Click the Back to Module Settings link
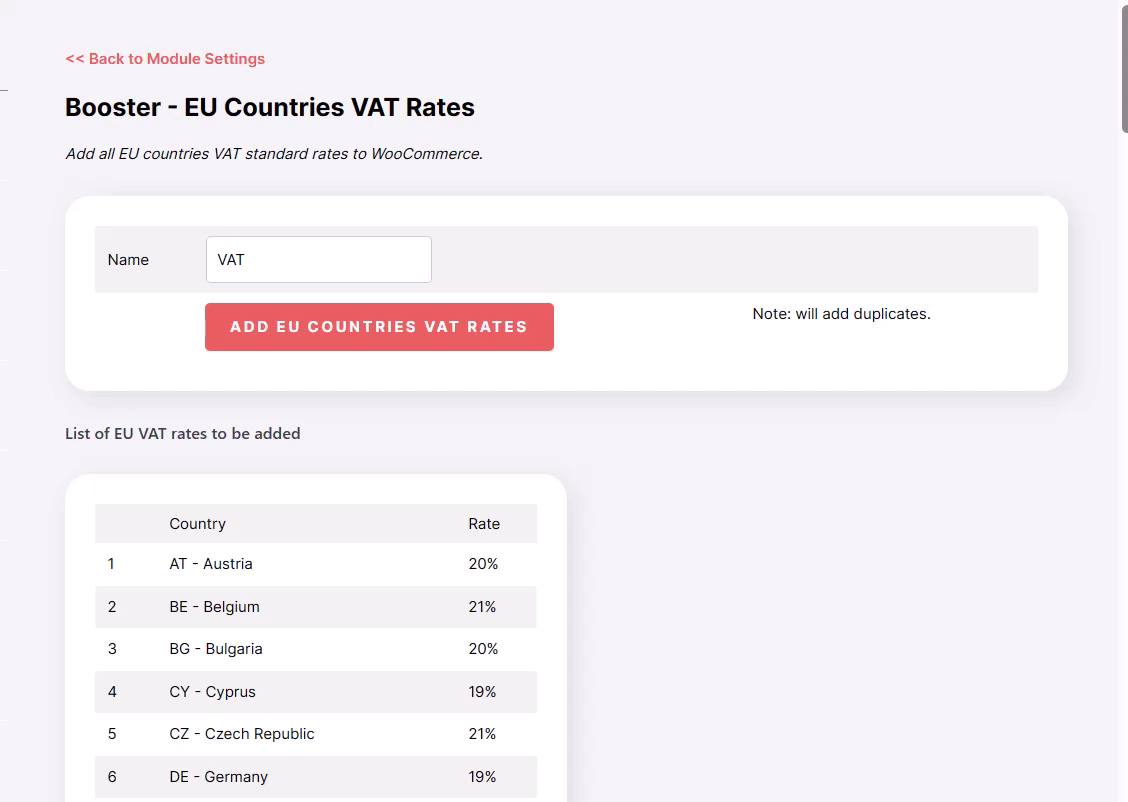1128x802 pixels. pos(165,59)
